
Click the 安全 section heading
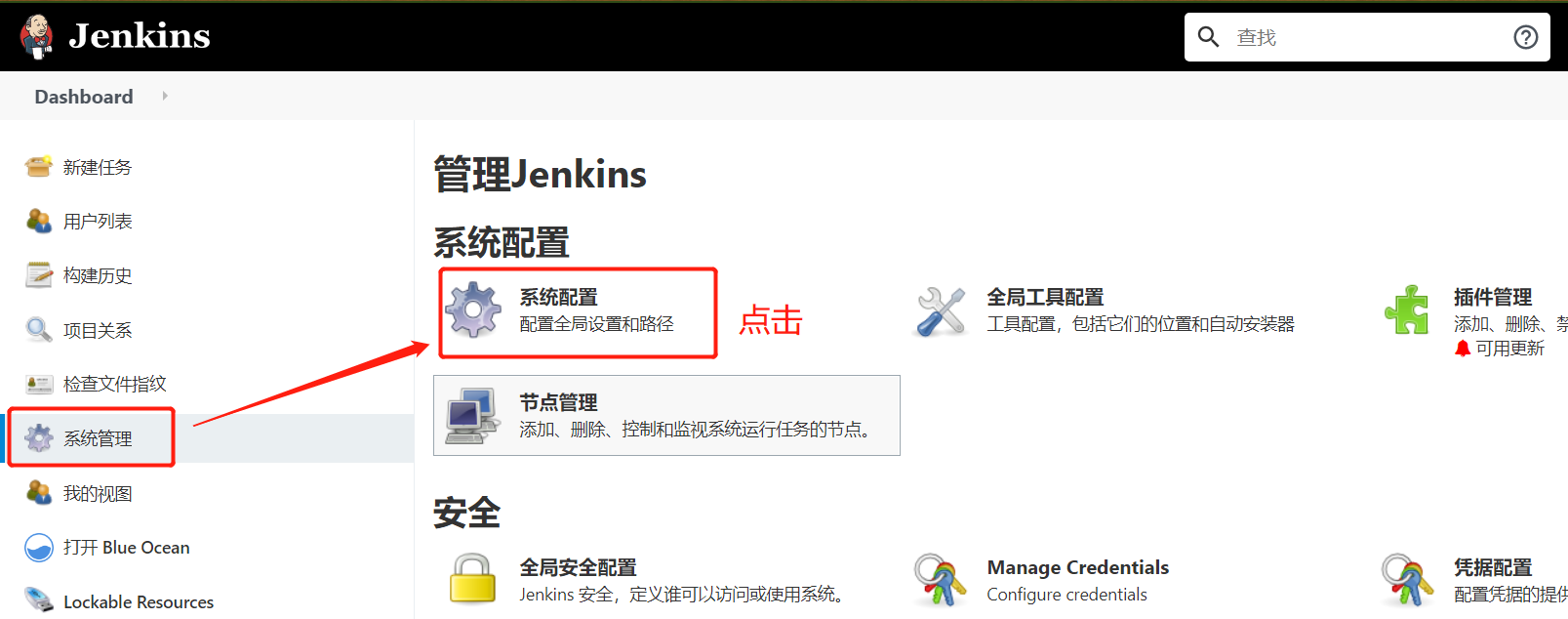tap(466, 513)
